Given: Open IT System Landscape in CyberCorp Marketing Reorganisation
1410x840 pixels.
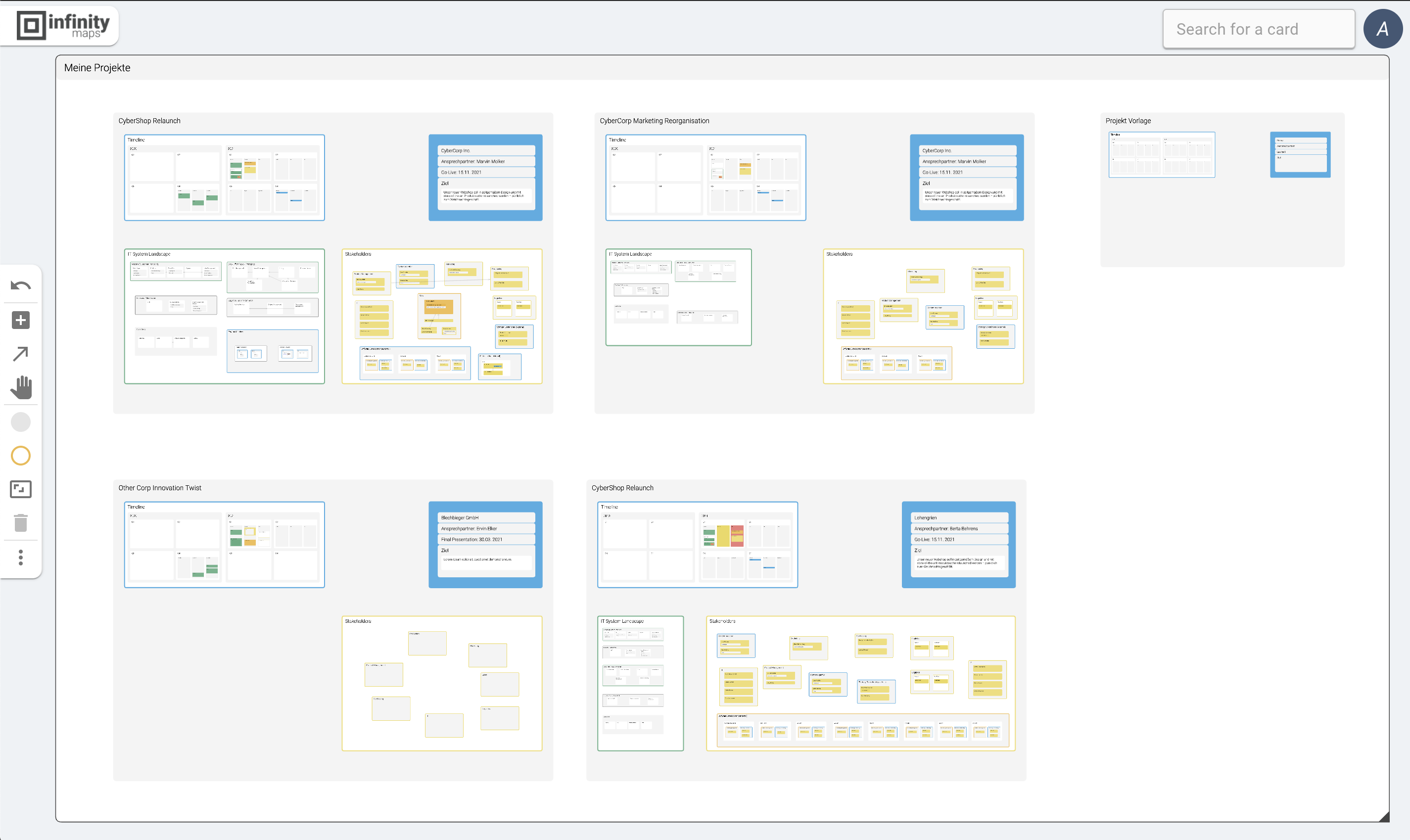Looking at the screenshot, I should pos(678,297).
